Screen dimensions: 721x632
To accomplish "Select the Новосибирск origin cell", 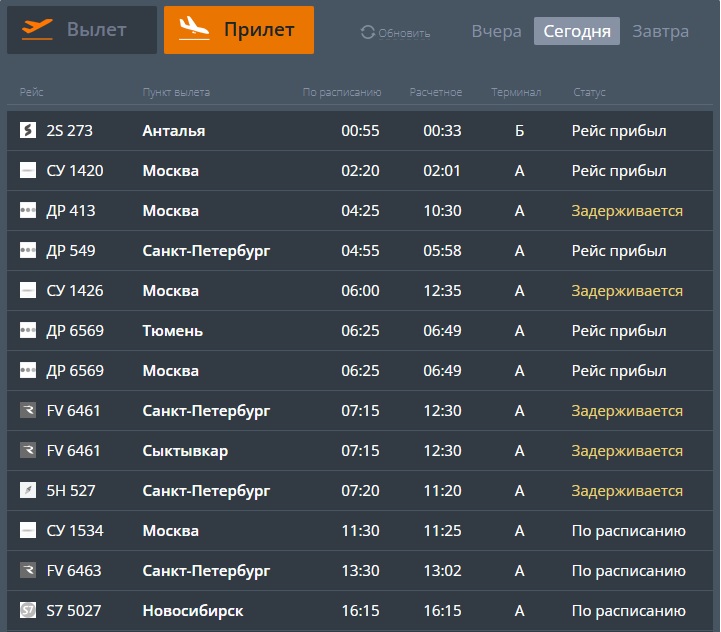I will pos(193,611).
